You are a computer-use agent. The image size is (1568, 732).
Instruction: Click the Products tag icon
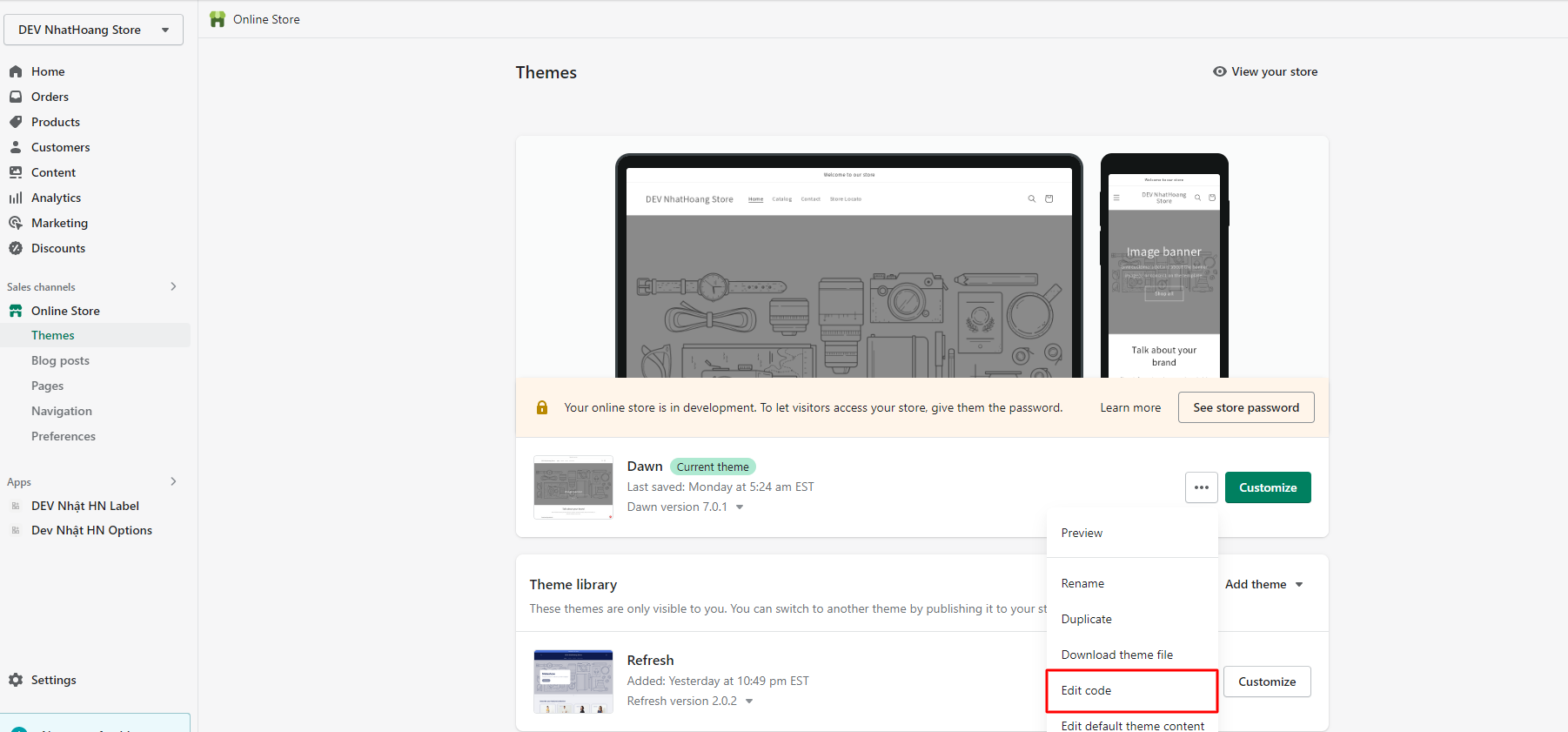[x=16, y=122]
